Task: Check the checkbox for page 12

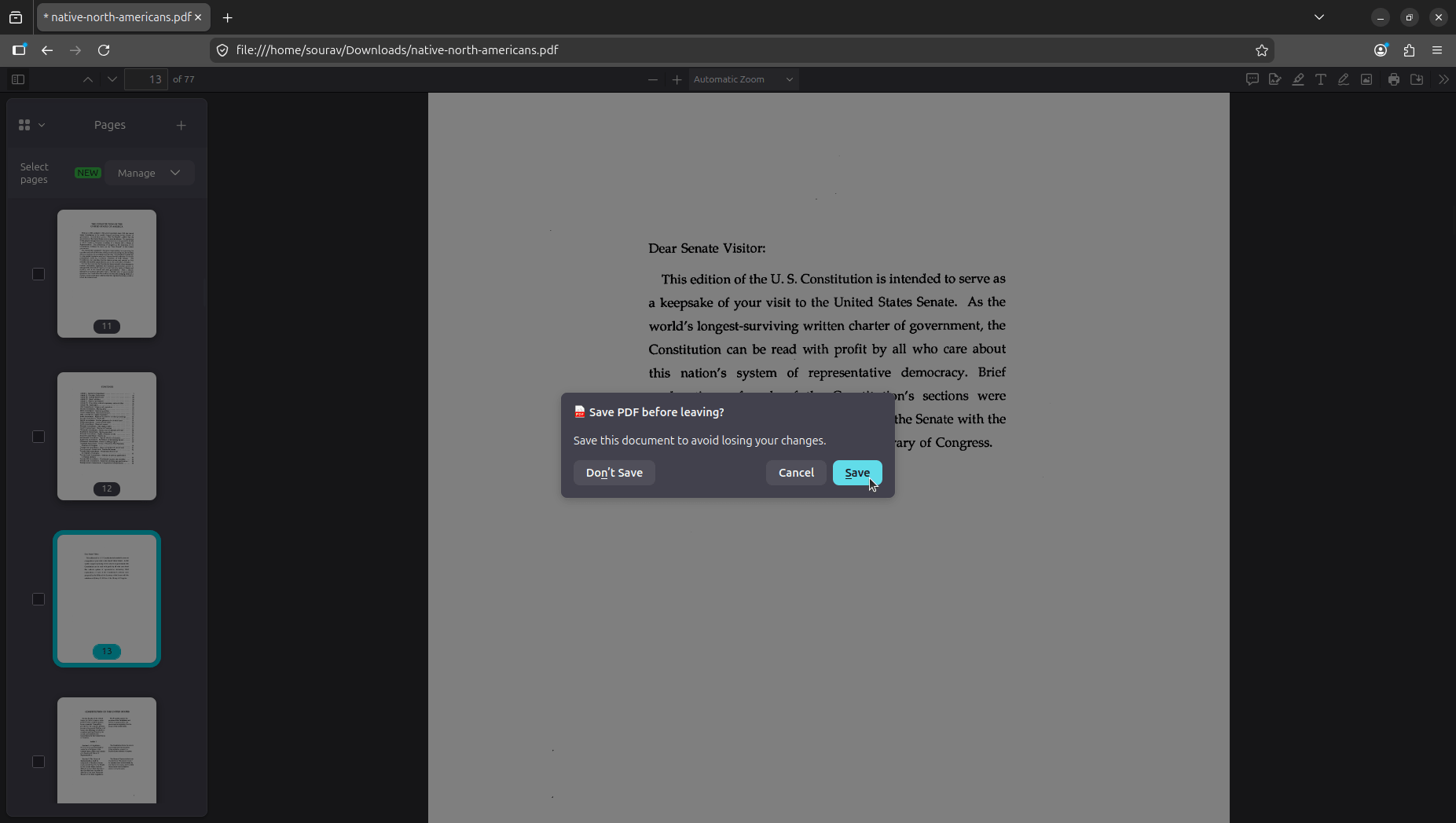Action: (39, 437)
